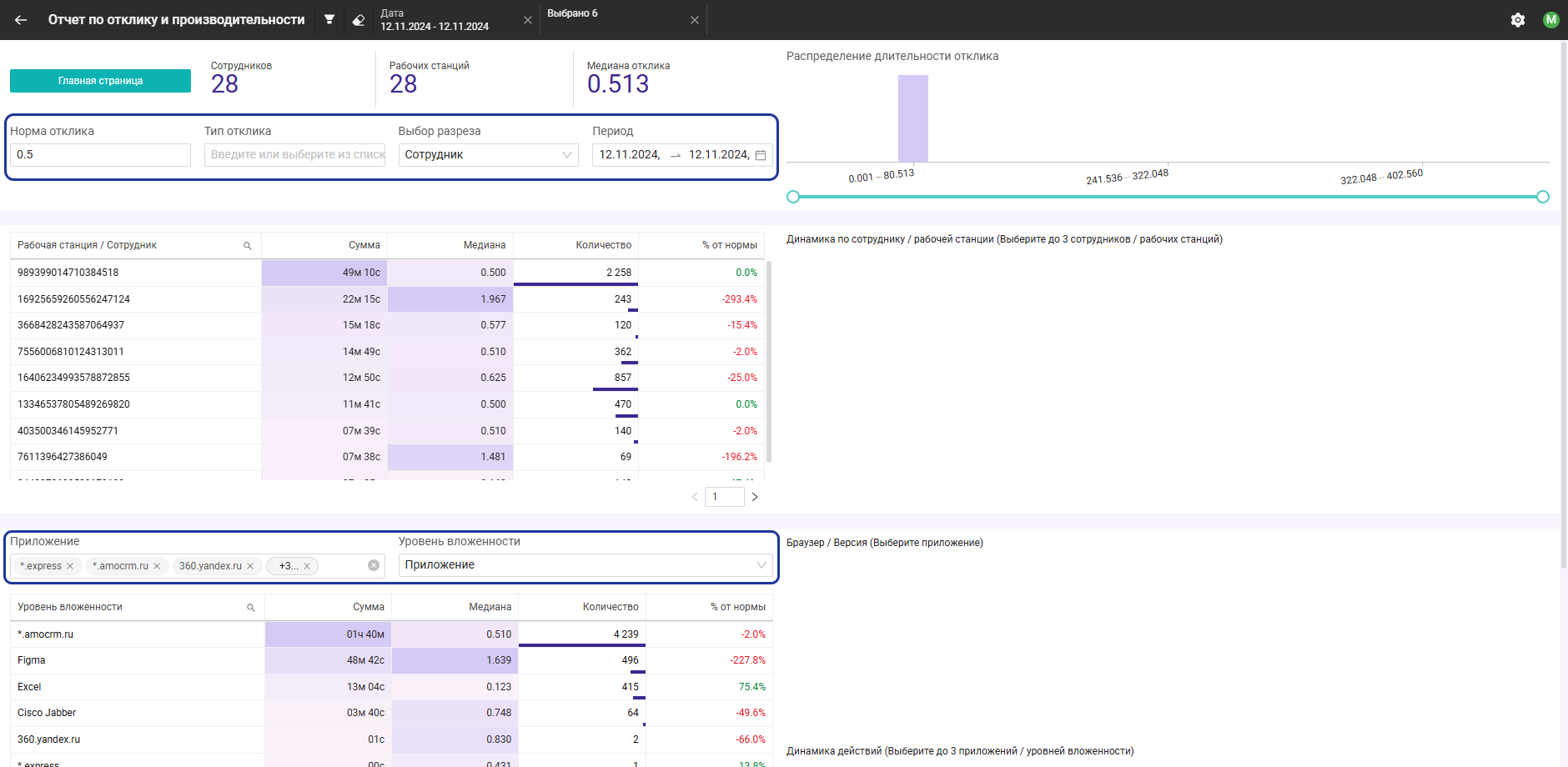Remove the Выбрано 6 filter chip
Image resolution: width=1568 pixels, height=767 pixels.
point(695,20)
